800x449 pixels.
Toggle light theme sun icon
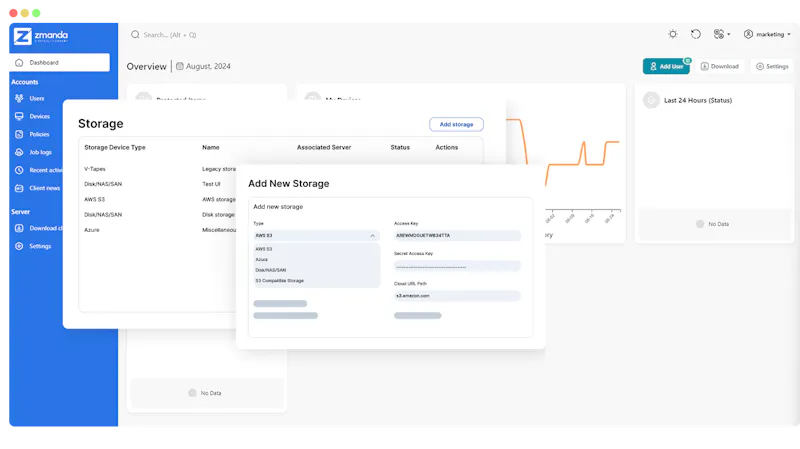pyautogui.click(x=673, y=34)
